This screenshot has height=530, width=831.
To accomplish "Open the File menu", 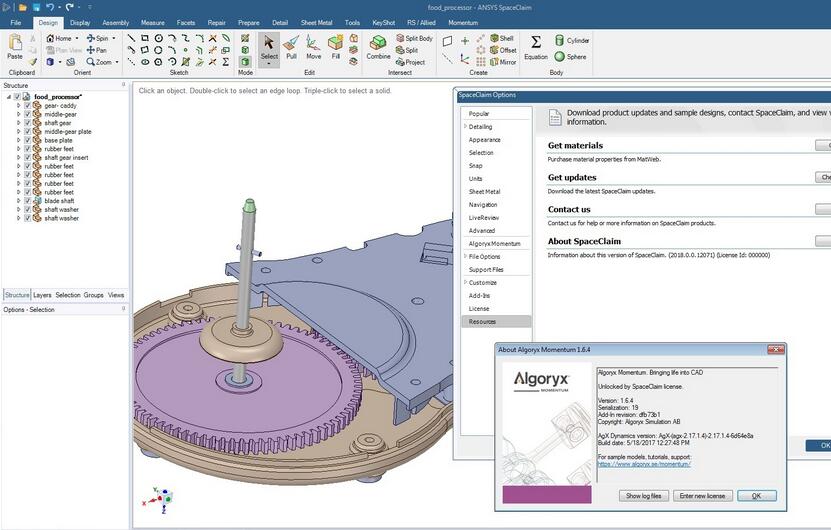I will [x=16, y=23].
